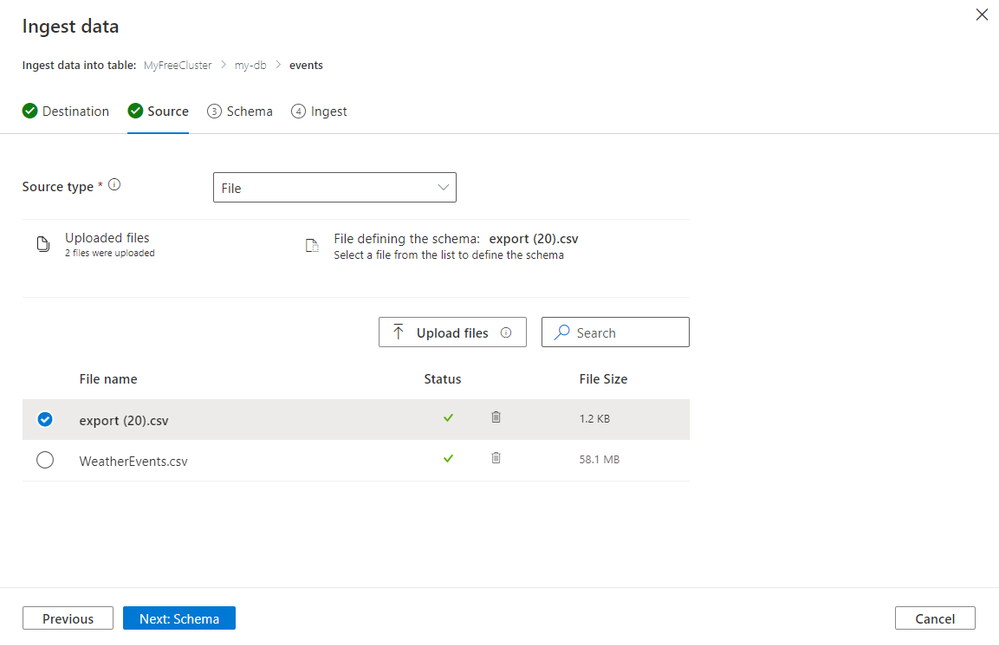The height and width of the screenshot is (645, 999).
Task: Close the Ingest data dialog
Action: [x=982, y=15]
